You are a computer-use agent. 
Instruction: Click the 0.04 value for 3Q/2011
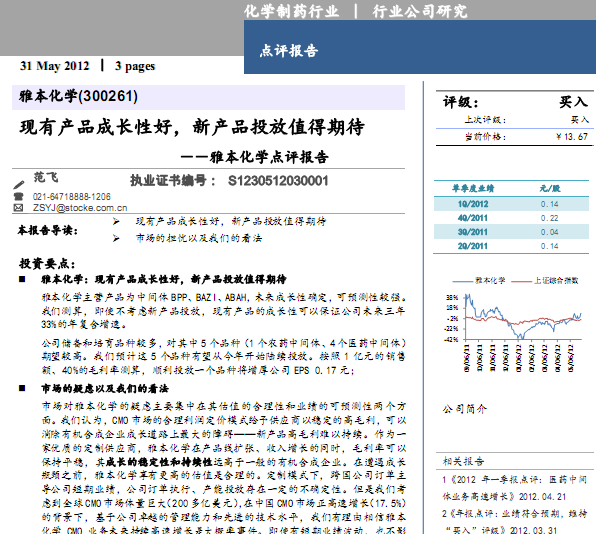[x=550, y=232]
